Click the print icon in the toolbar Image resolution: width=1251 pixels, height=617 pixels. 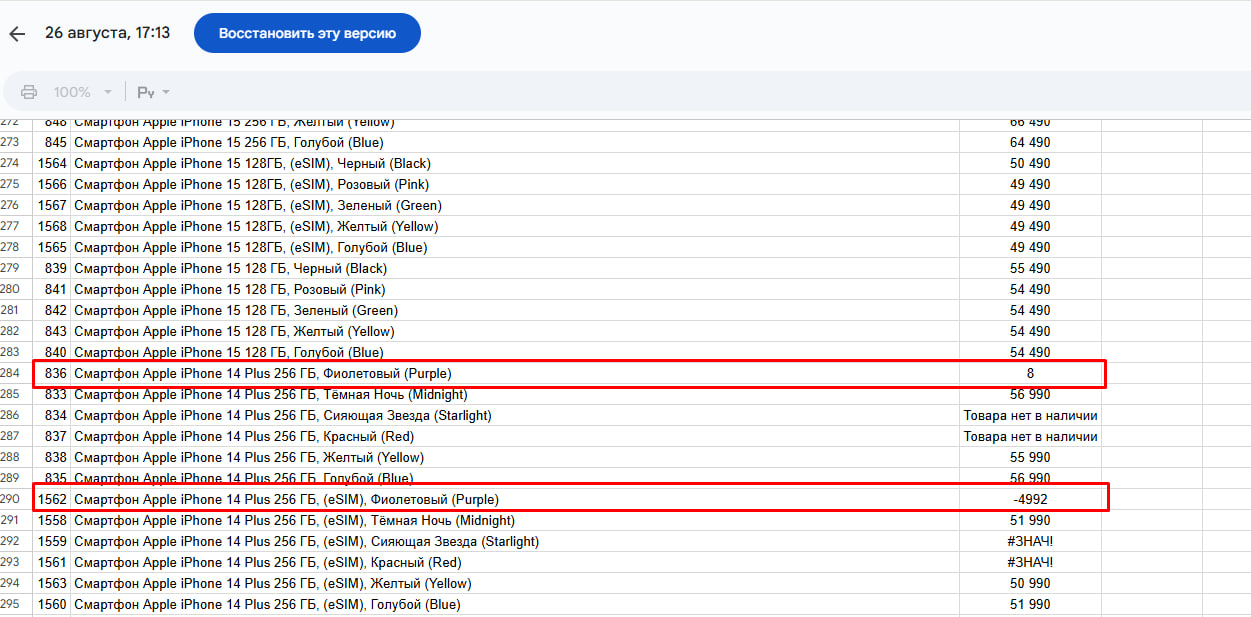pos(29,92)
